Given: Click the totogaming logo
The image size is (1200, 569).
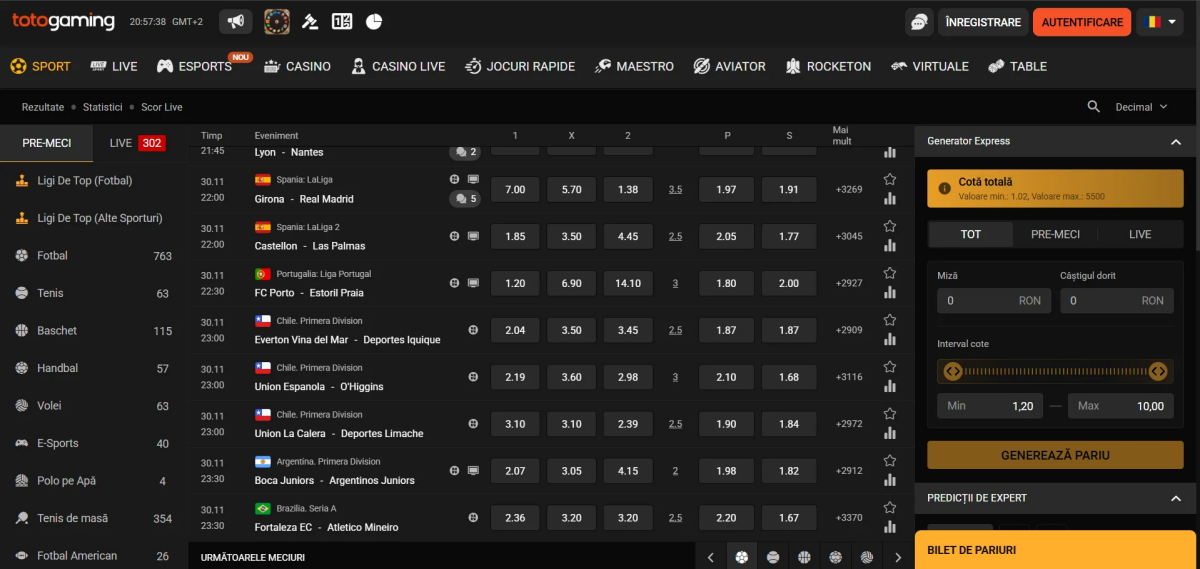Looking at the screenshot, I should click(63, 21).
